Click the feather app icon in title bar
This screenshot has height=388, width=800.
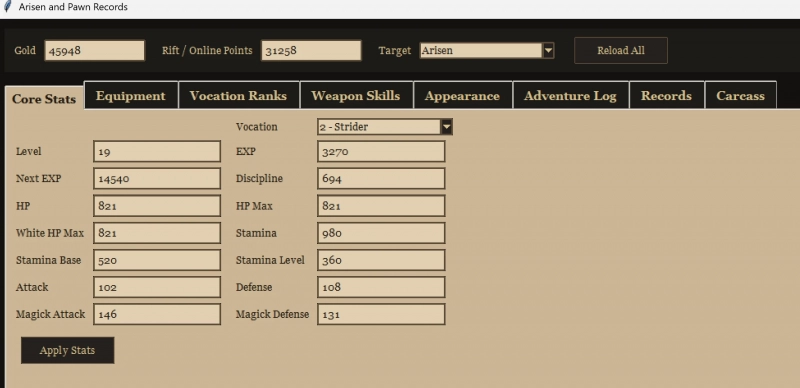click(x=7, y=7)
